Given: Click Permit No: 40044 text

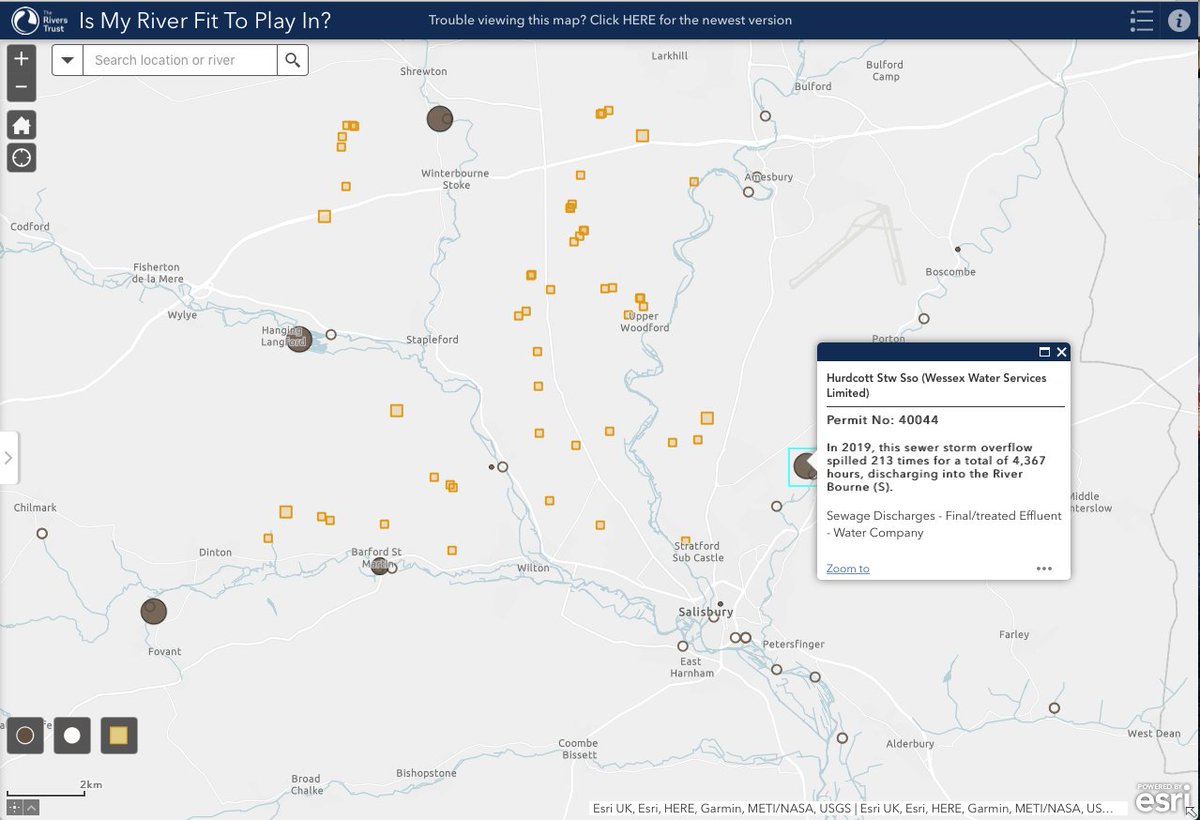Looking at the screenshot, I should click(883, 420).
